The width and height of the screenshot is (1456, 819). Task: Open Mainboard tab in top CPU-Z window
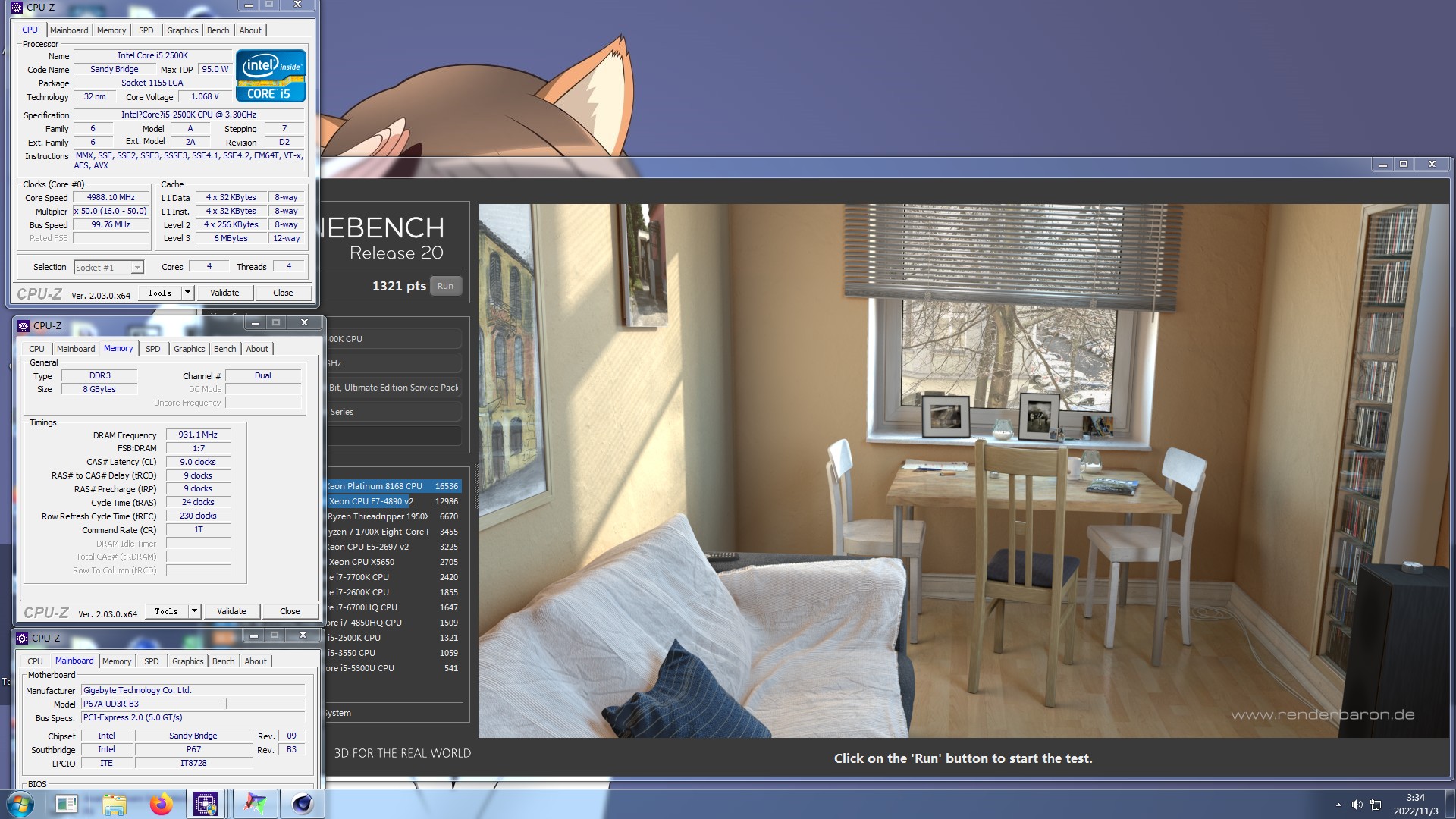69,30
